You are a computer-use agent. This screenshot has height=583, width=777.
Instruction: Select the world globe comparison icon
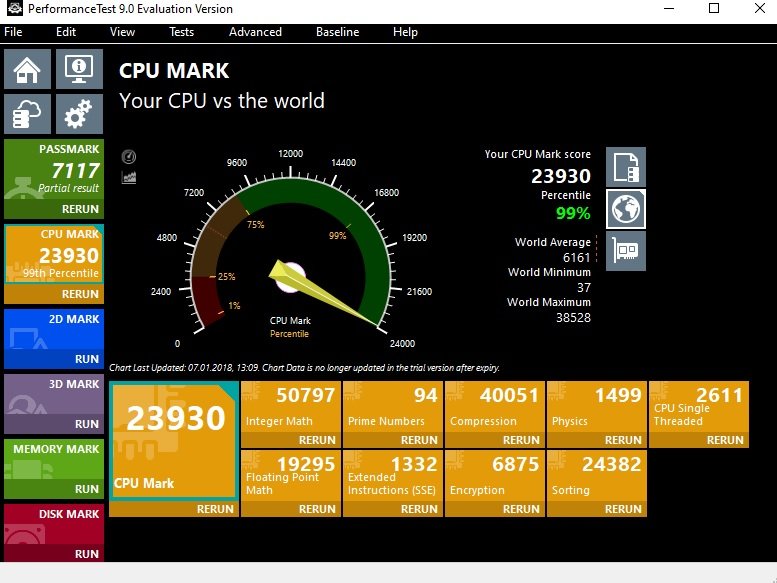tap(626, 209)
